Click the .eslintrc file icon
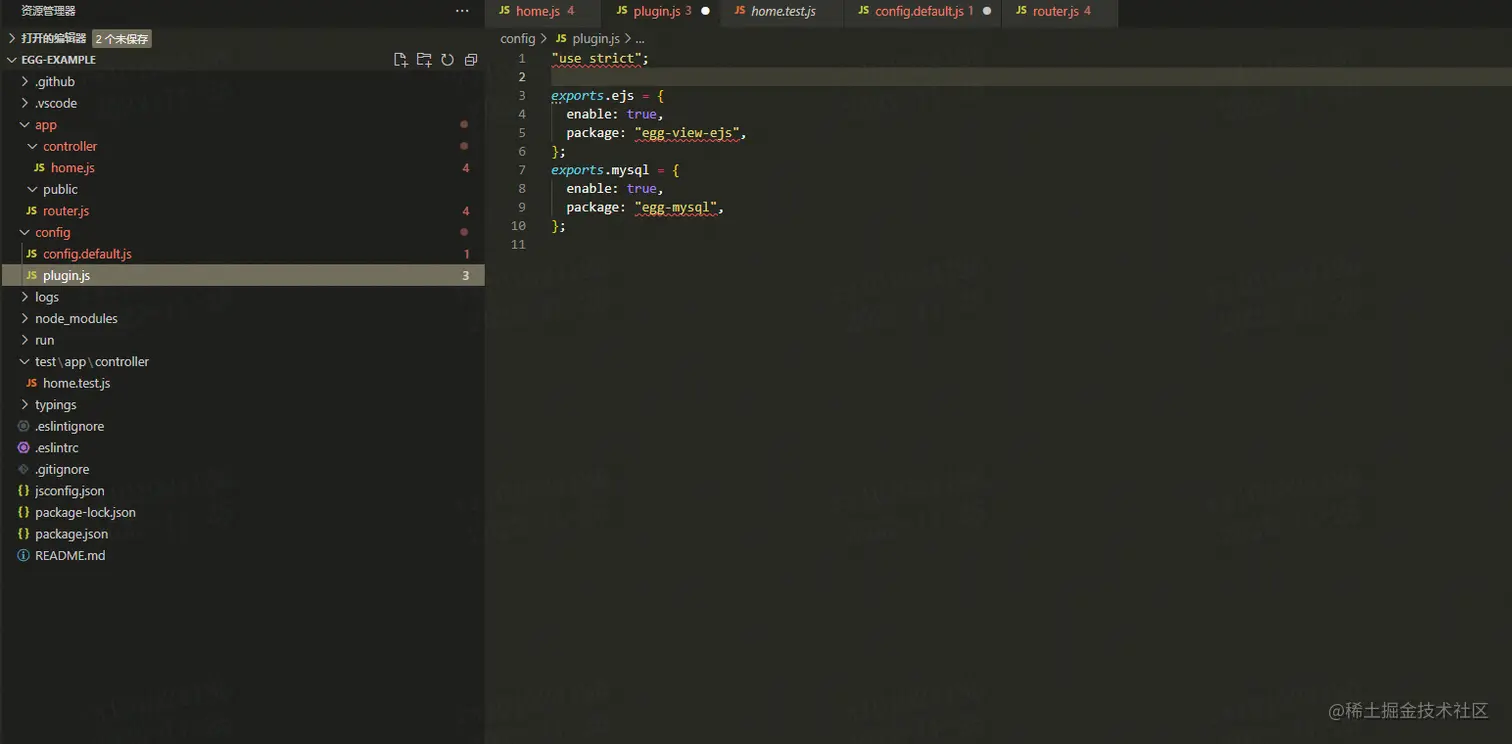 tap(24, 448)
